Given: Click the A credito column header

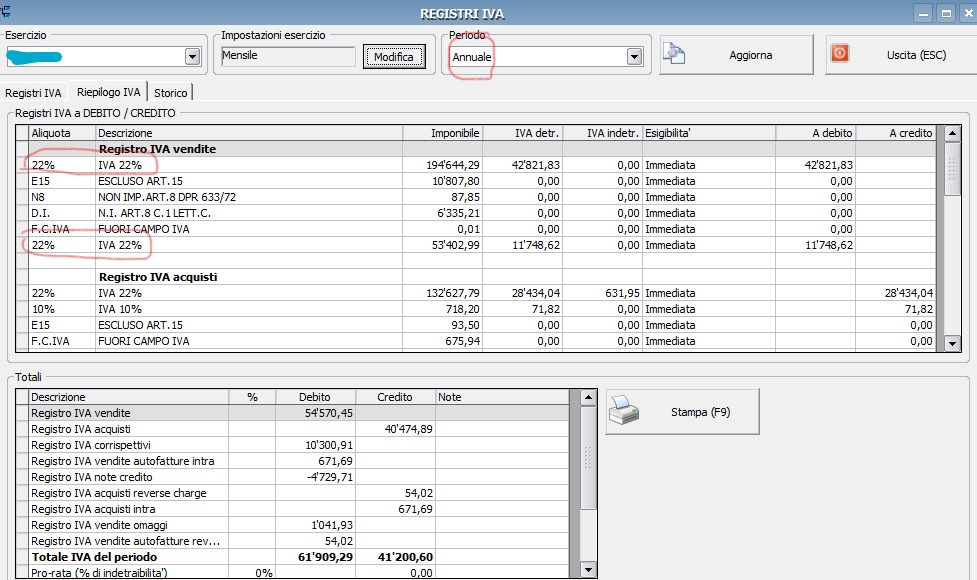Looking at the screenshot, I should click(895, 133).
